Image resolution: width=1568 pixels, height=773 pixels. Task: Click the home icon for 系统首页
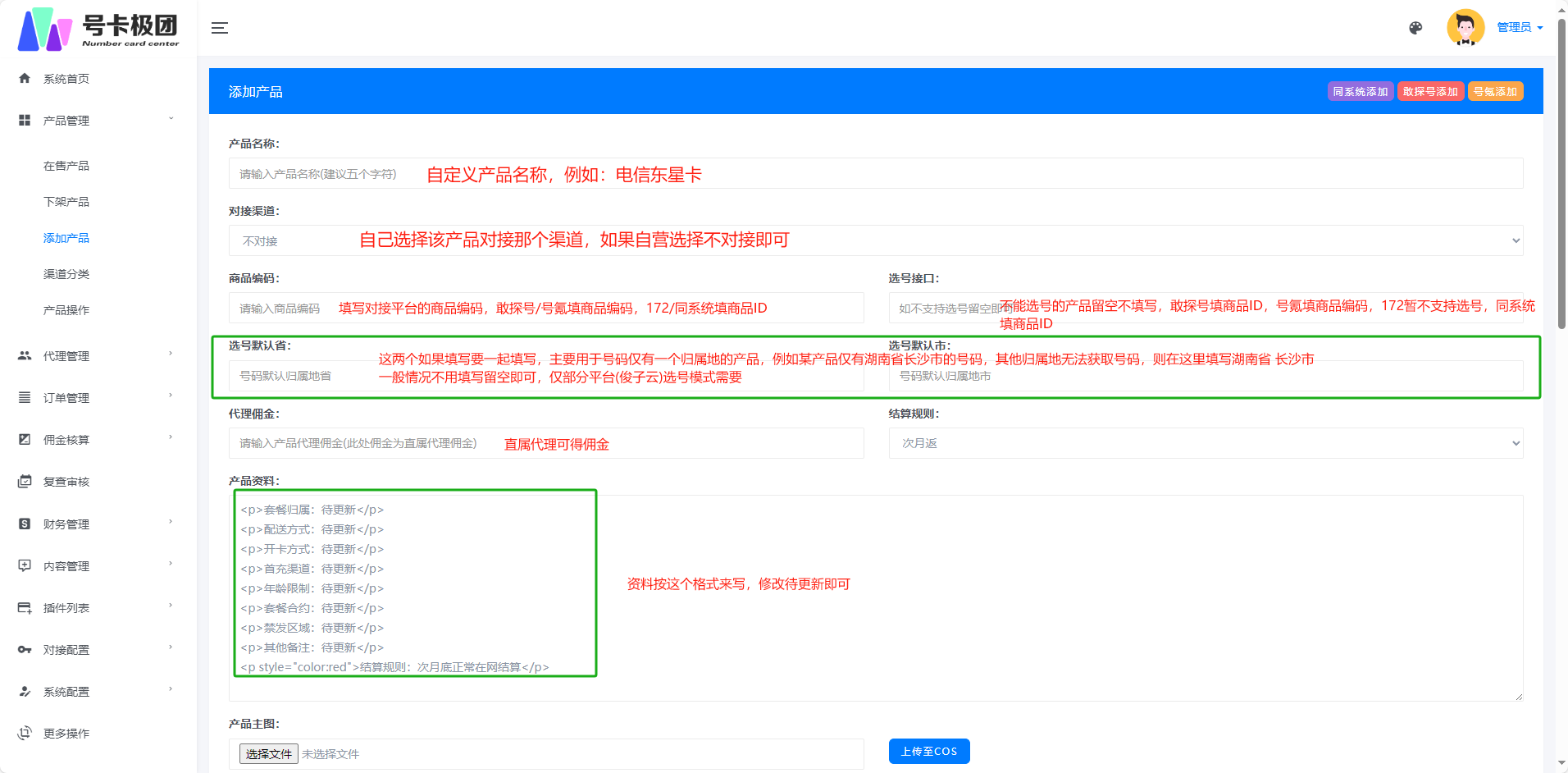coord(25,79)
